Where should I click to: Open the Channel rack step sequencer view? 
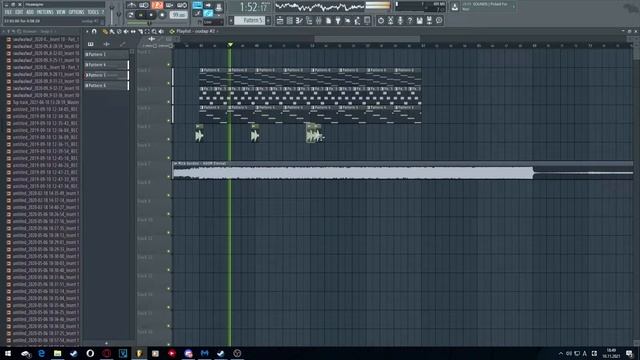[x=289, y=20]
